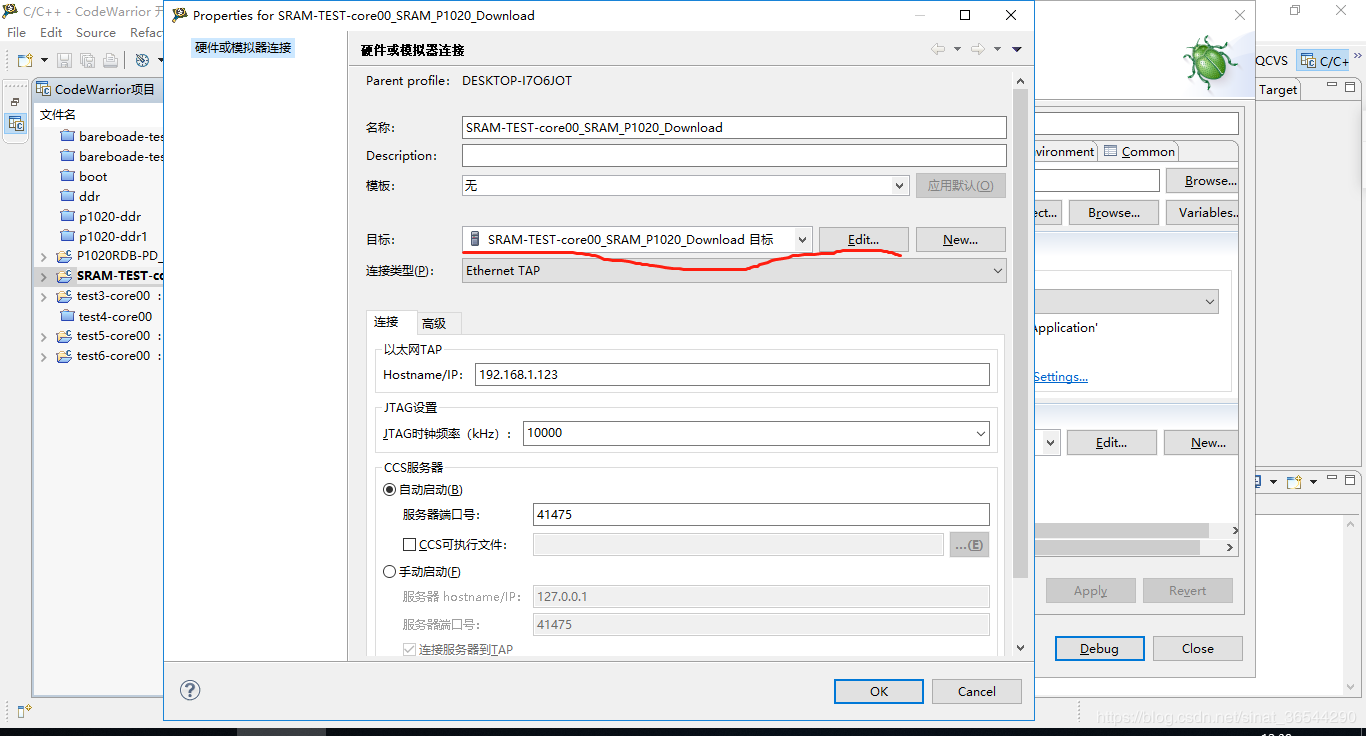Click the help question mark icon
Image resolution: width=1366 pixels, height=736 pixels.
(x=190, y=690)
